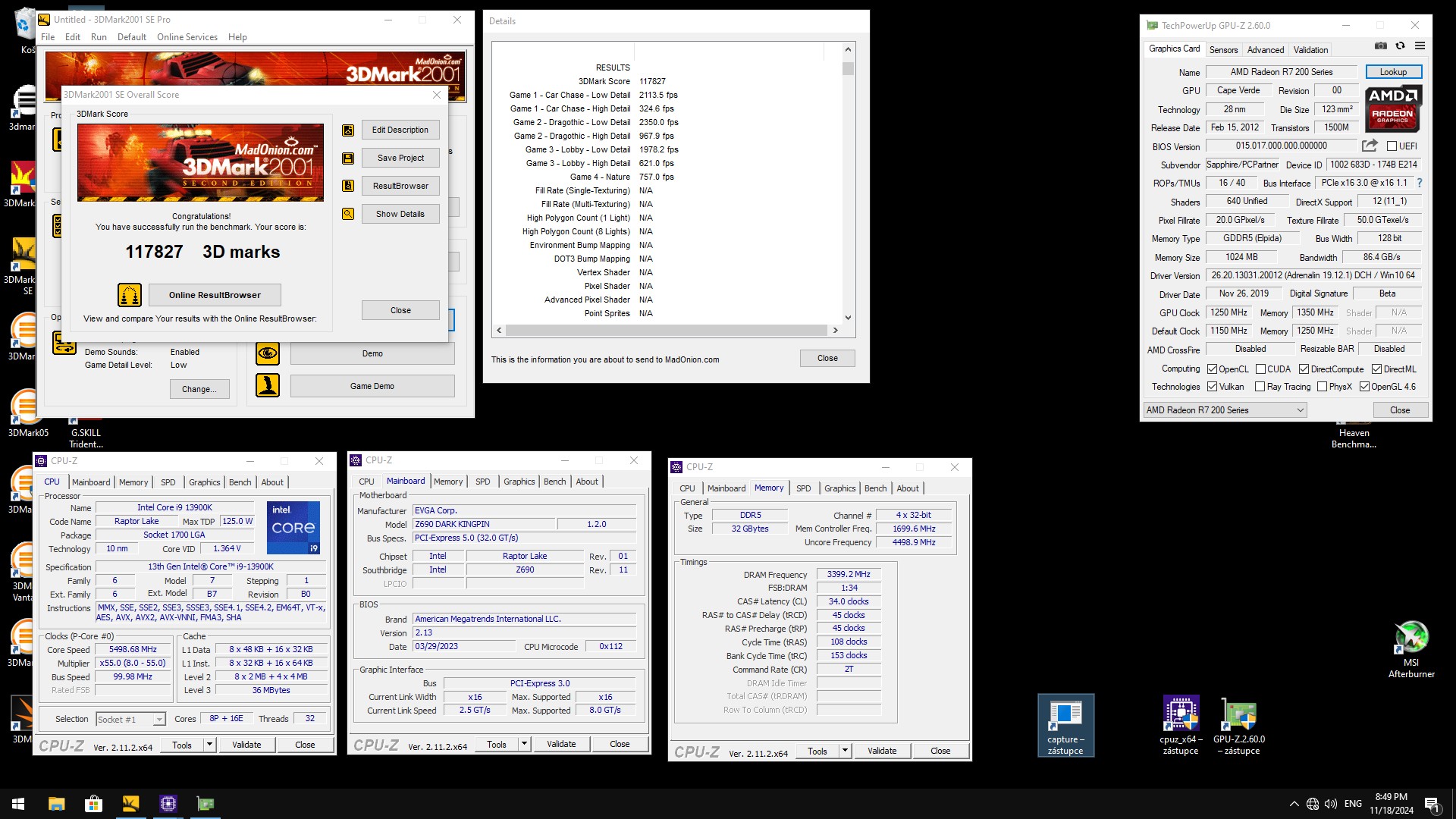Select GPU-Z.2.60.0 – zástupce desktop icon
This screenshot has height=819, width=1456.
tap(1239, 726)
